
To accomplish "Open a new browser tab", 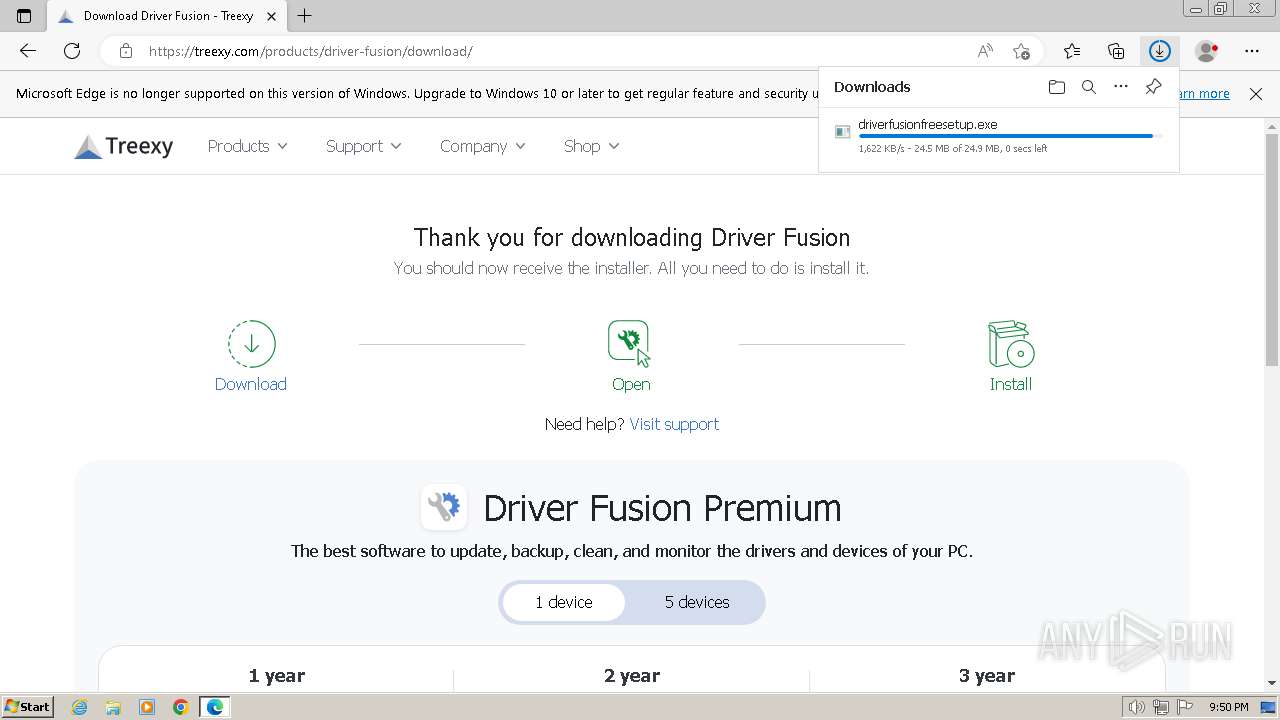I will (x=305, y=16).
